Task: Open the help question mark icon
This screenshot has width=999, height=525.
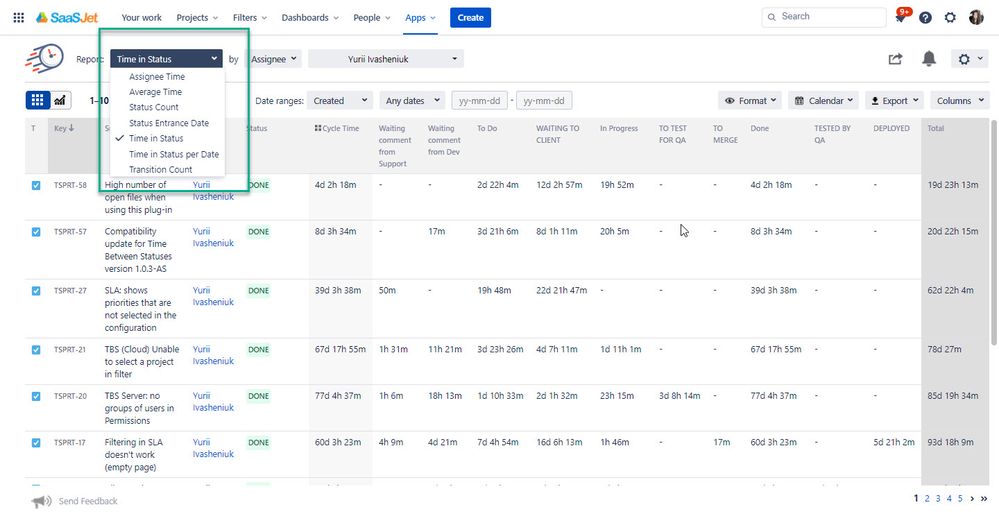Action: pyautogui.click(x=925, y=18)
